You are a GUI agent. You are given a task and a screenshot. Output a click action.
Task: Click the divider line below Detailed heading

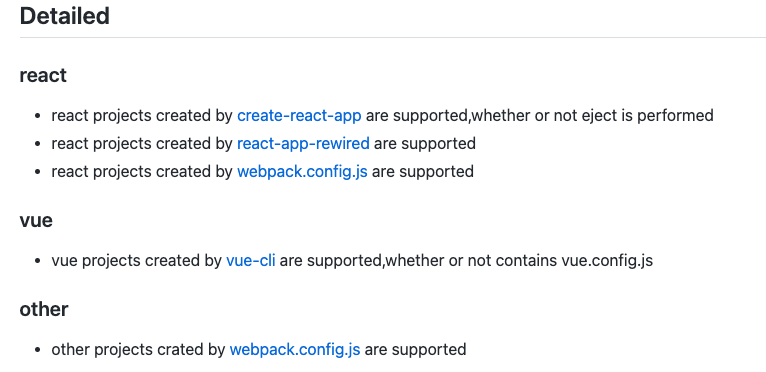pos(393,37)
